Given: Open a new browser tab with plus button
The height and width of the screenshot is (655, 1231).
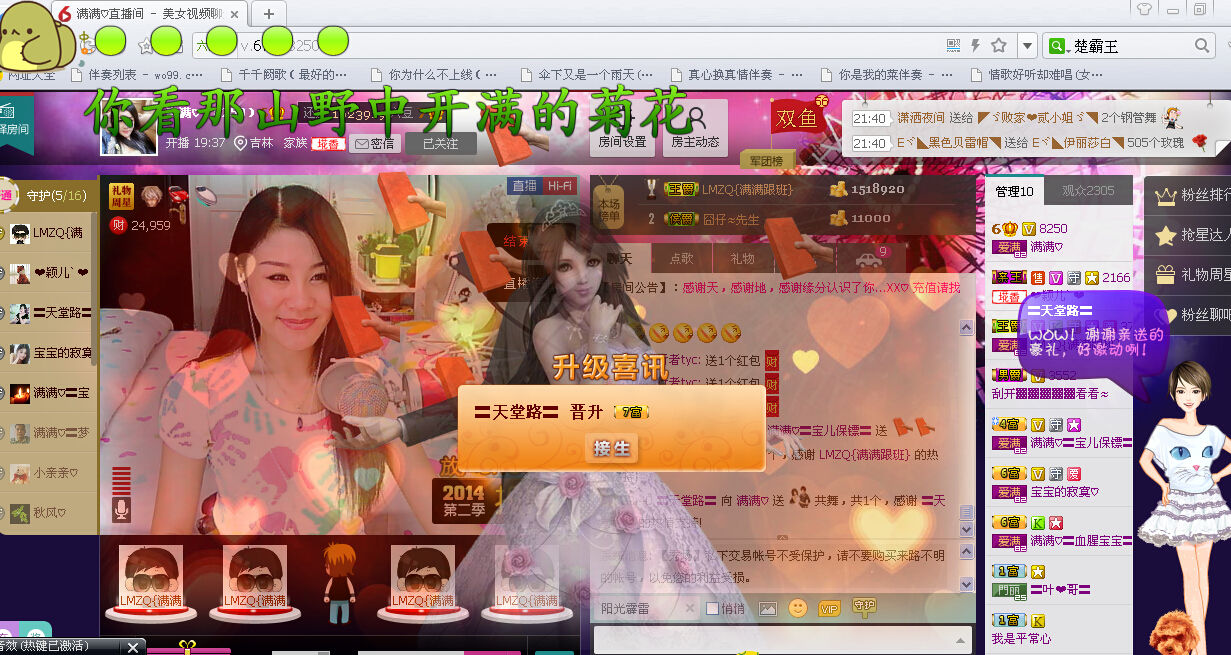Looking at the screenshot, I should click(x=269, y=13).
